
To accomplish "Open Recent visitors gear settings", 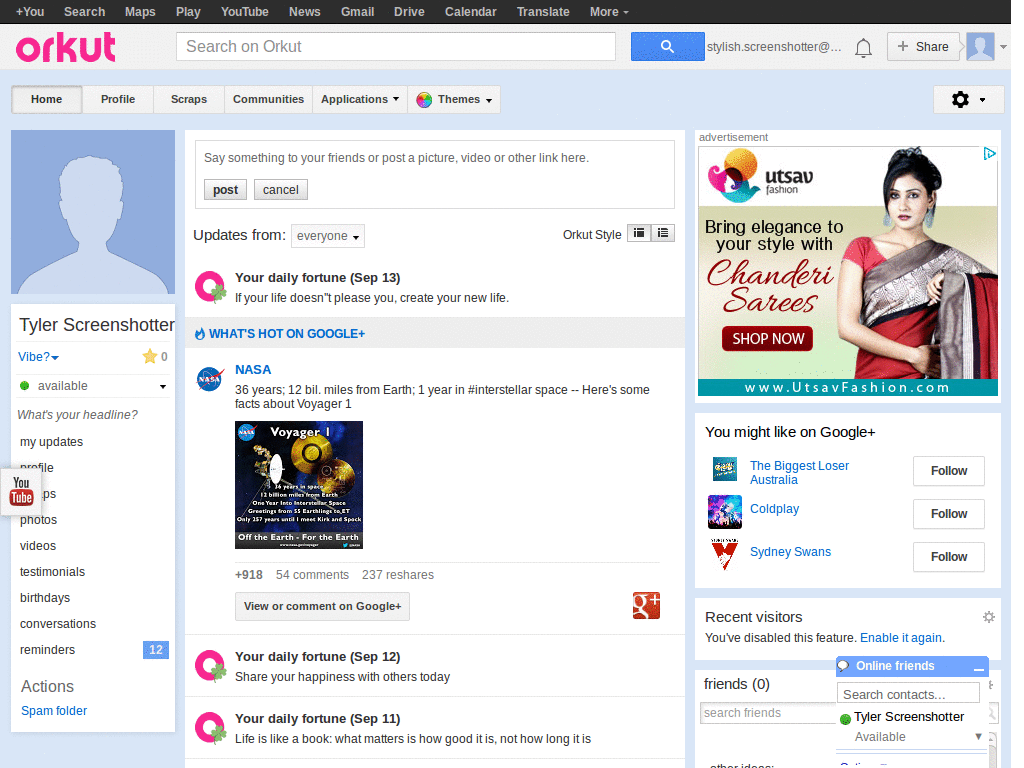I will point(989,617).
